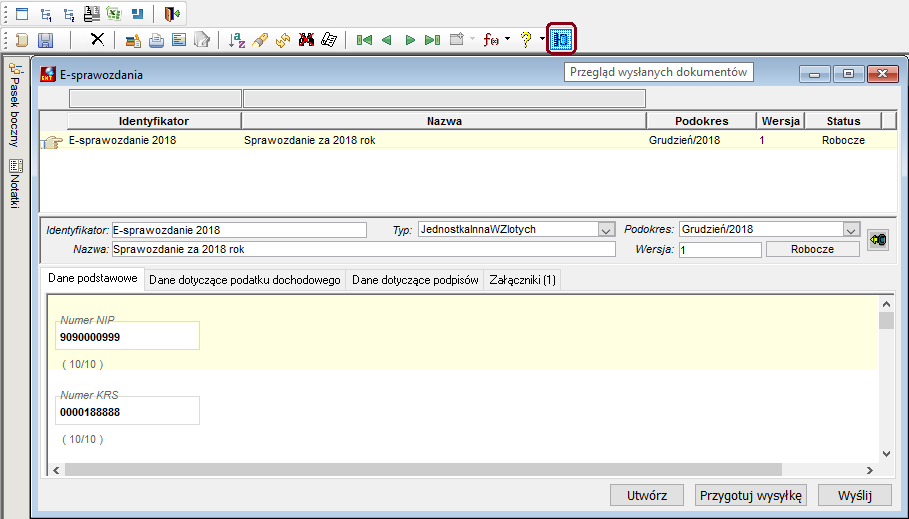Refresh data with orange arrows icon
This screenshot has width=909, height=519.
click(283, 40)
